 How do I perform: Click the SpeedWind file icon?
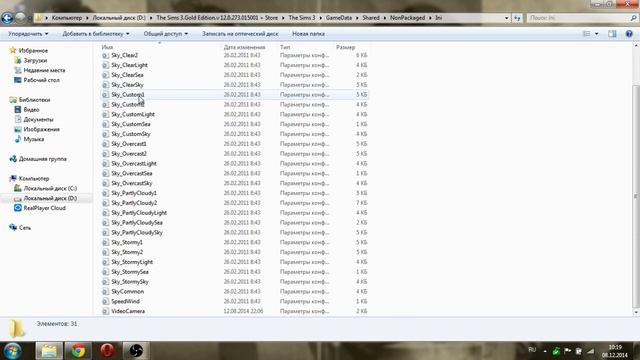(105, 301)
